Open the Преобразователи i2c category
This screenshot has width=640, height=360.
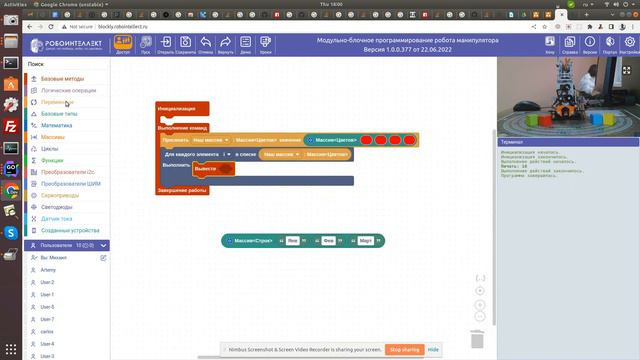67,172
